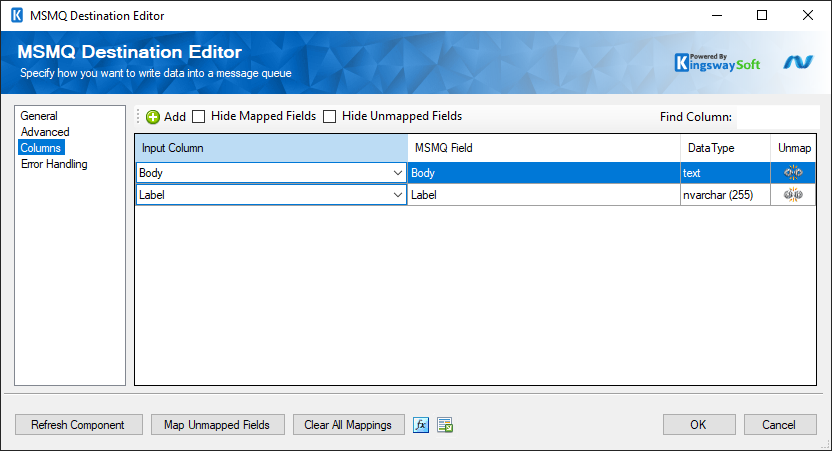Click Clear All Mappings button

[x=349, y=425]
